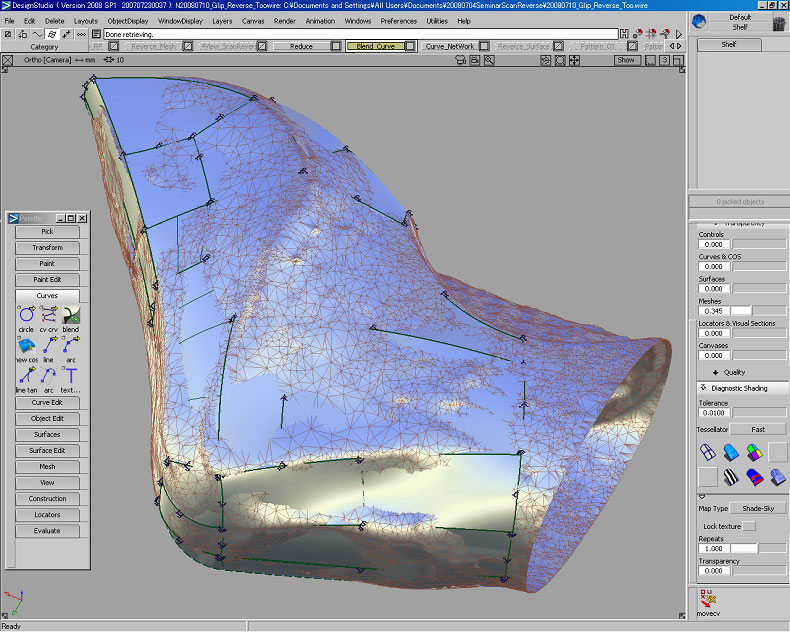
Task: Select the text tool in Curves palette
Action: pos(70,376)
